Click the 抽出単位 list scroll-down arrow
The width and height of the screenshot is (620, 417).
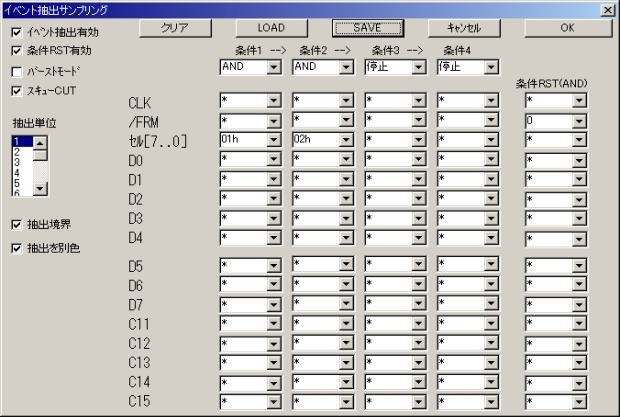40,188
